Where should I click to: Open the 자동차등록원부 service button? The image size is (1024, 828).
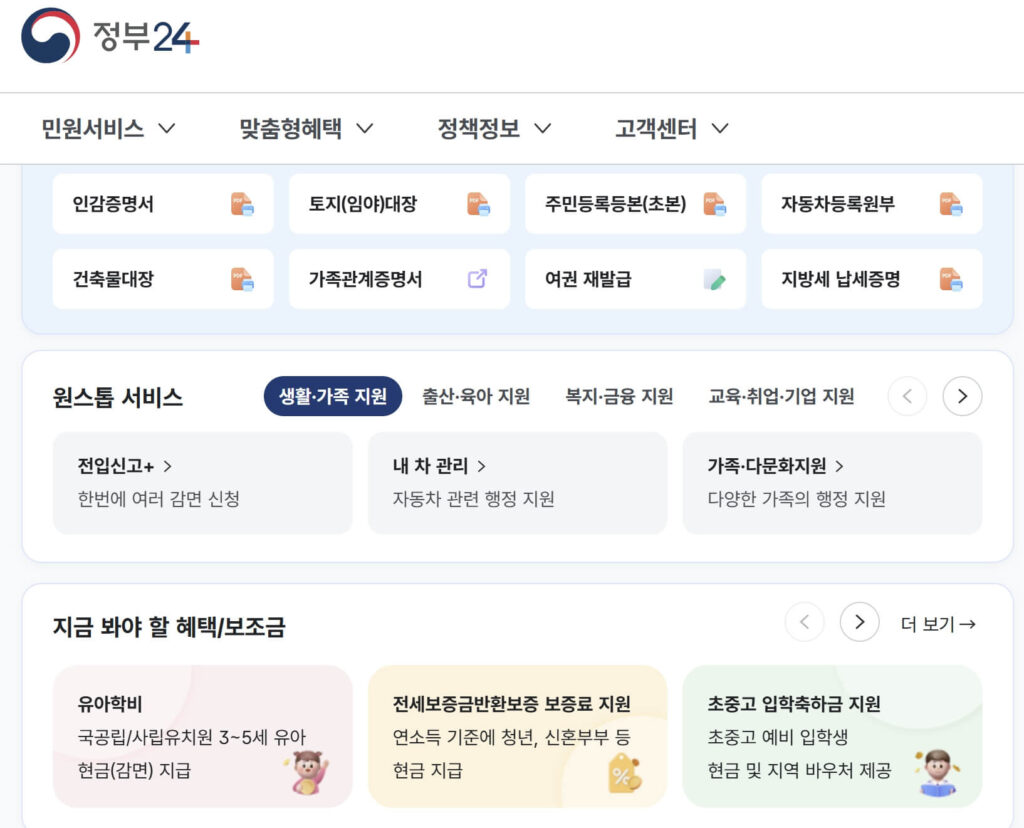point(872,204)
